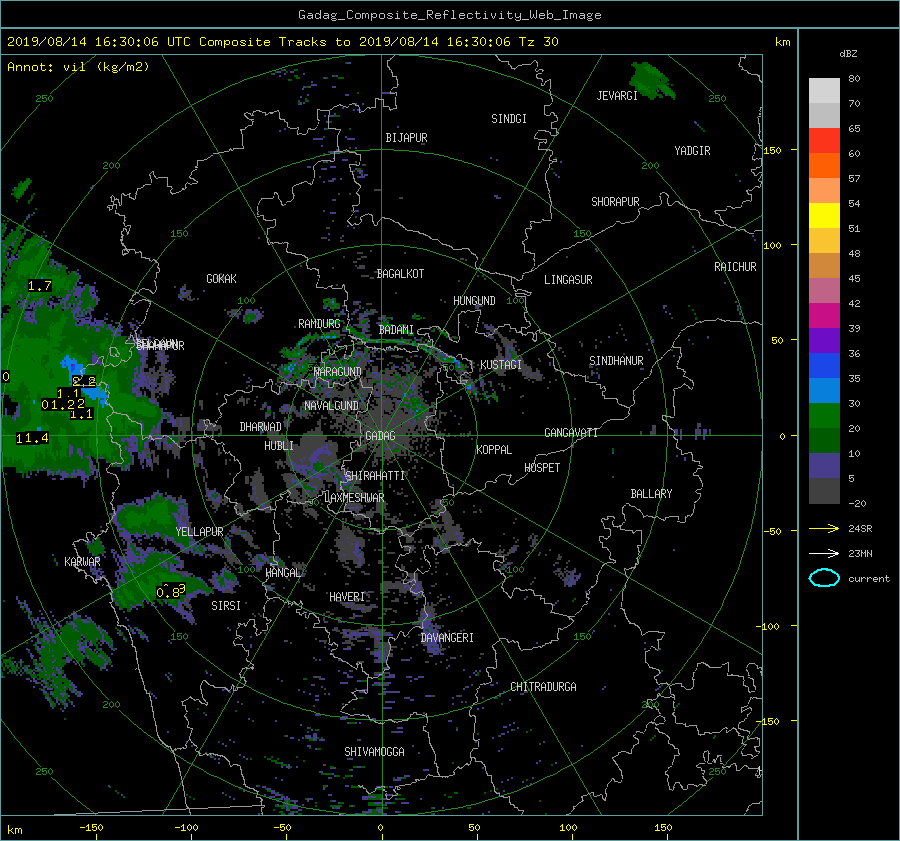This screenshot has width=900, height=841.
Task: Click the Gadag_Composite_Reflectivity_Web_Image title
Action: tap(449, 15)
